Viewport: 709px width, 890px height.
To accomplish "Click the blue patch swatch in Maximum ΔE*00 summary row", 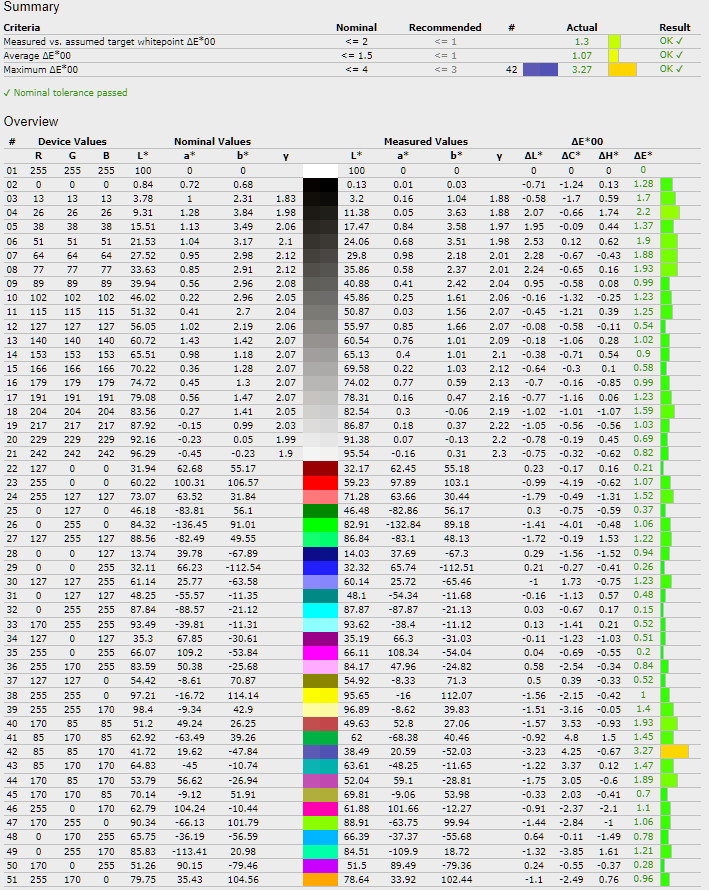I will point(539,70).
